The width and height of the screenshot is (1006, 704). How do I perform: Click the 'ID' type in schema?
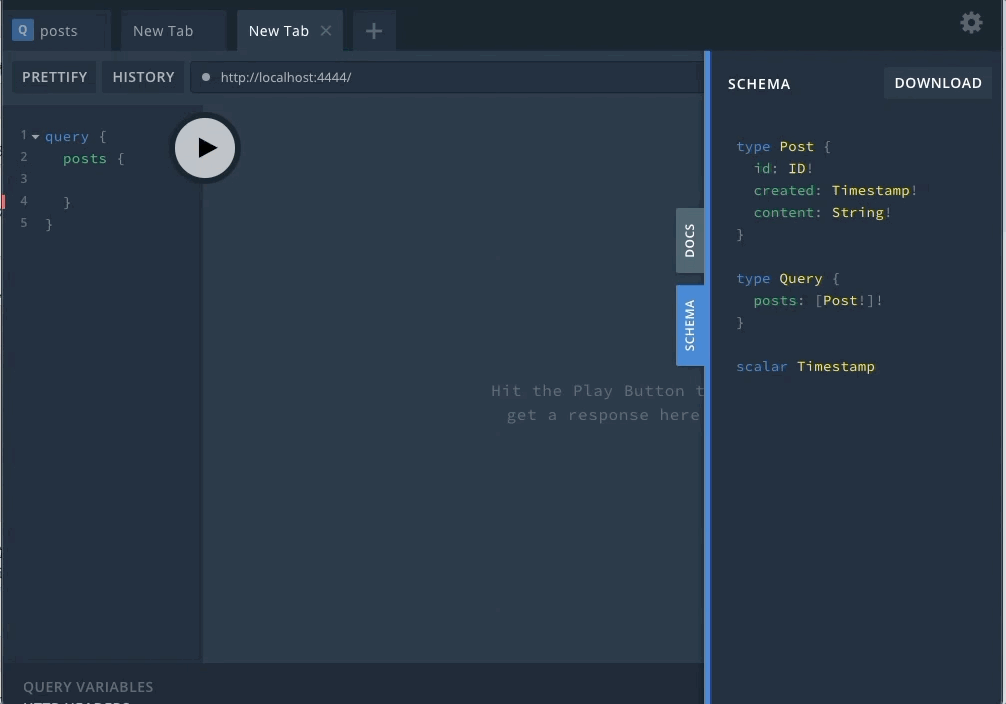[796, 168]
